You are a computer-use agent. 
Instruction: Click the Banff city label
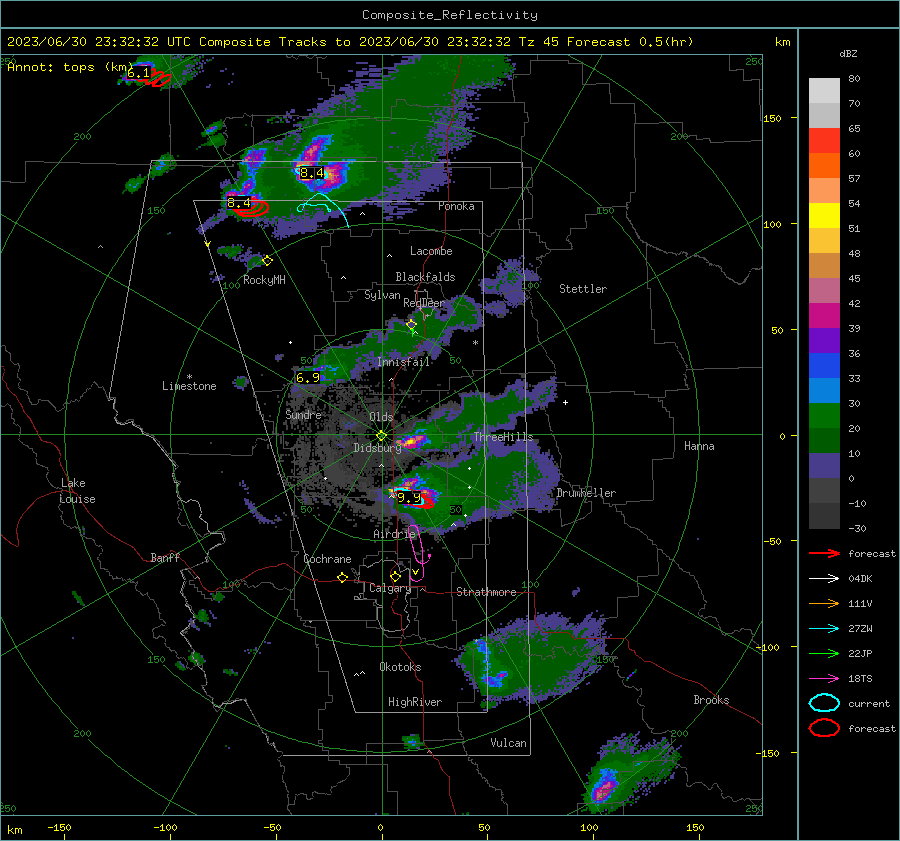click(165, 558)
